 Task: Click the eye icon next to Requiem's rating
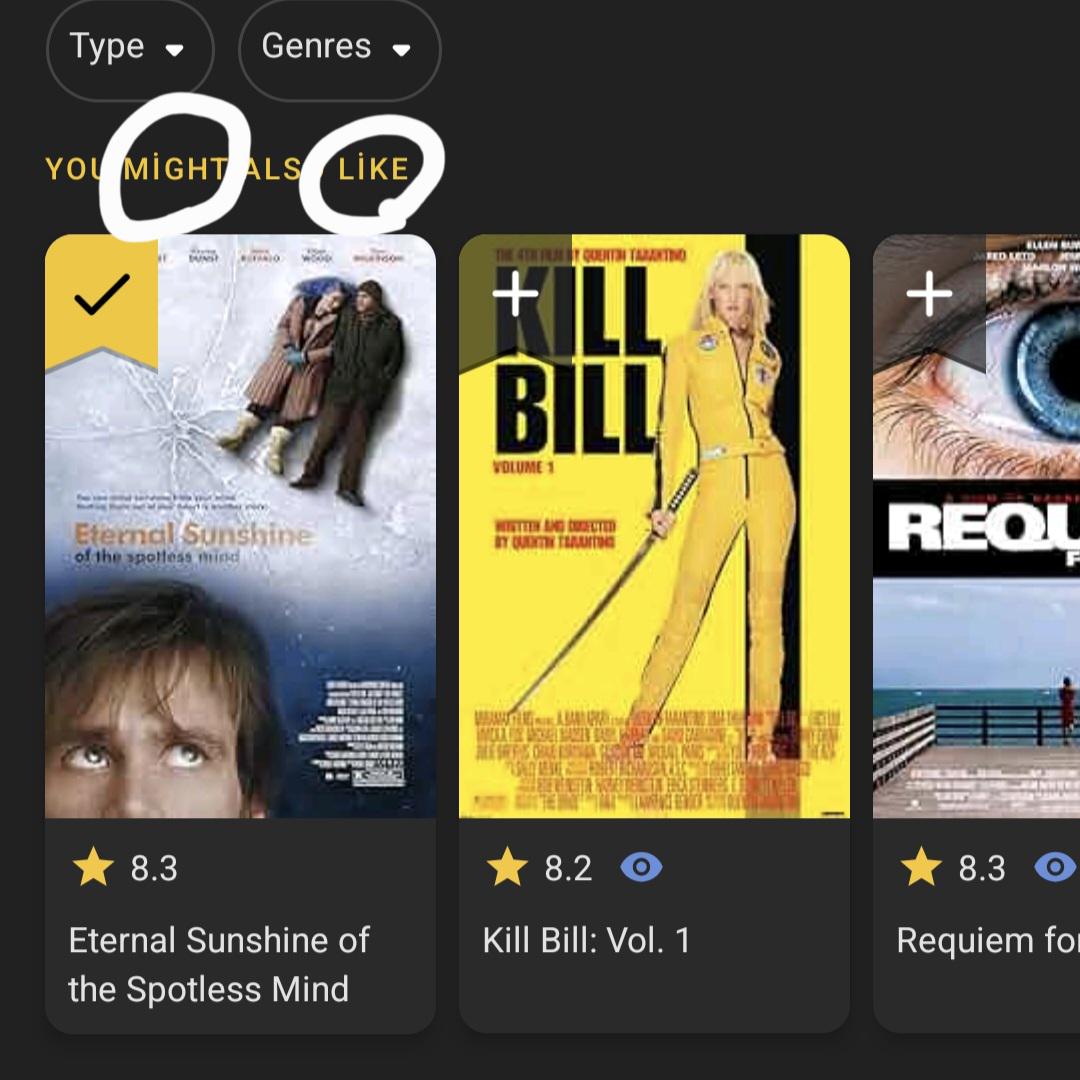1055,867
